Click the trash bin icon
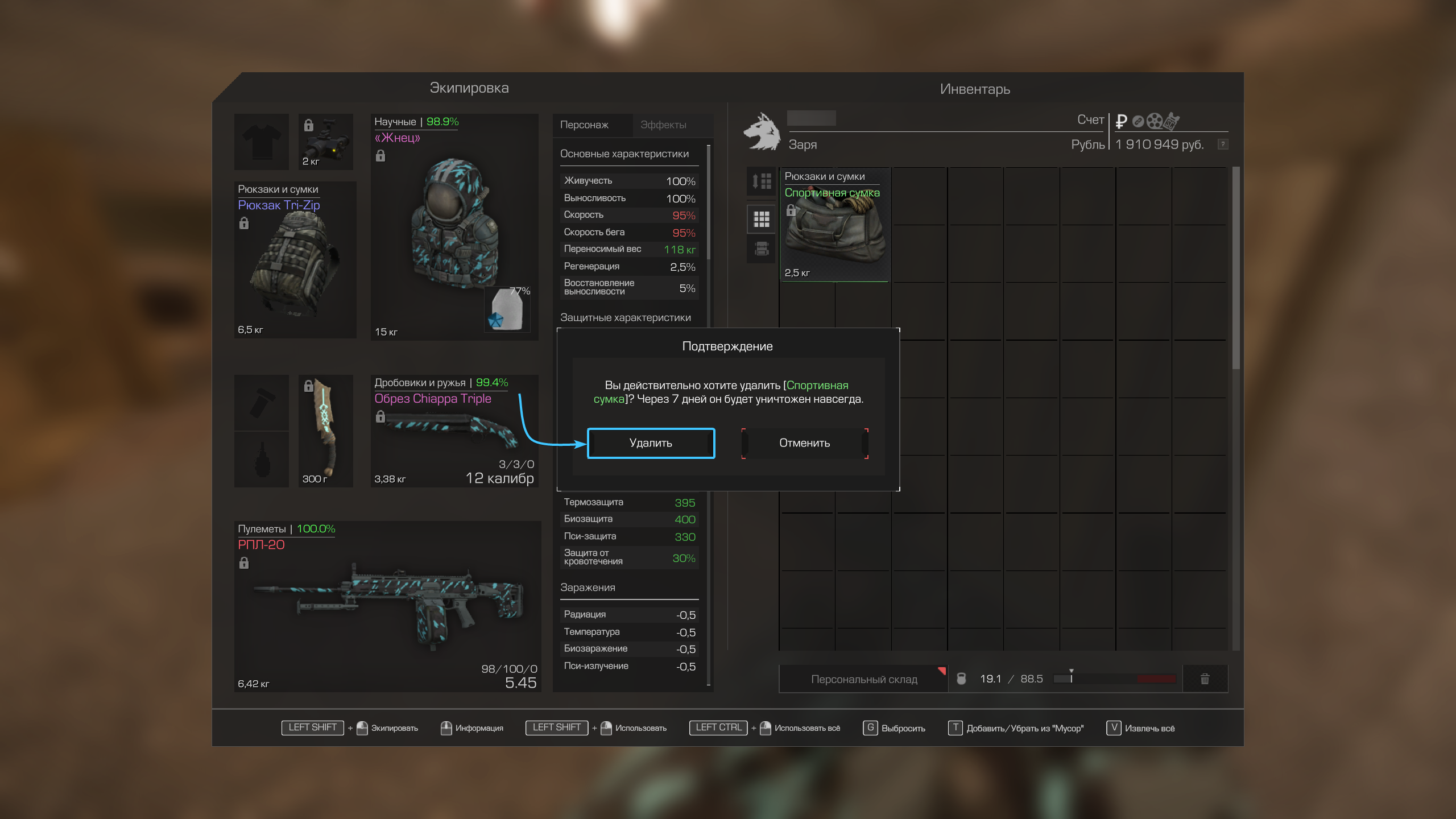This screenshot has height=819, width=1456. (x=1205, y=679)
